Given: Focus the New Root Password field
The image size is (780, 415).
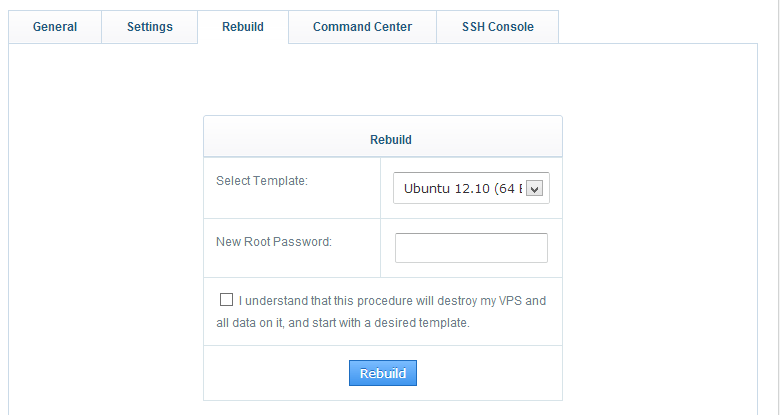Looking at the screenshot, I should (471, 248).
